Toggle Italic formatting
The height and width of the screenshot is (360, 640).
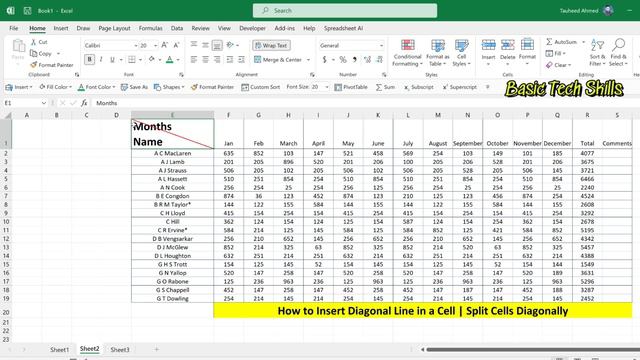coord(101,60)
